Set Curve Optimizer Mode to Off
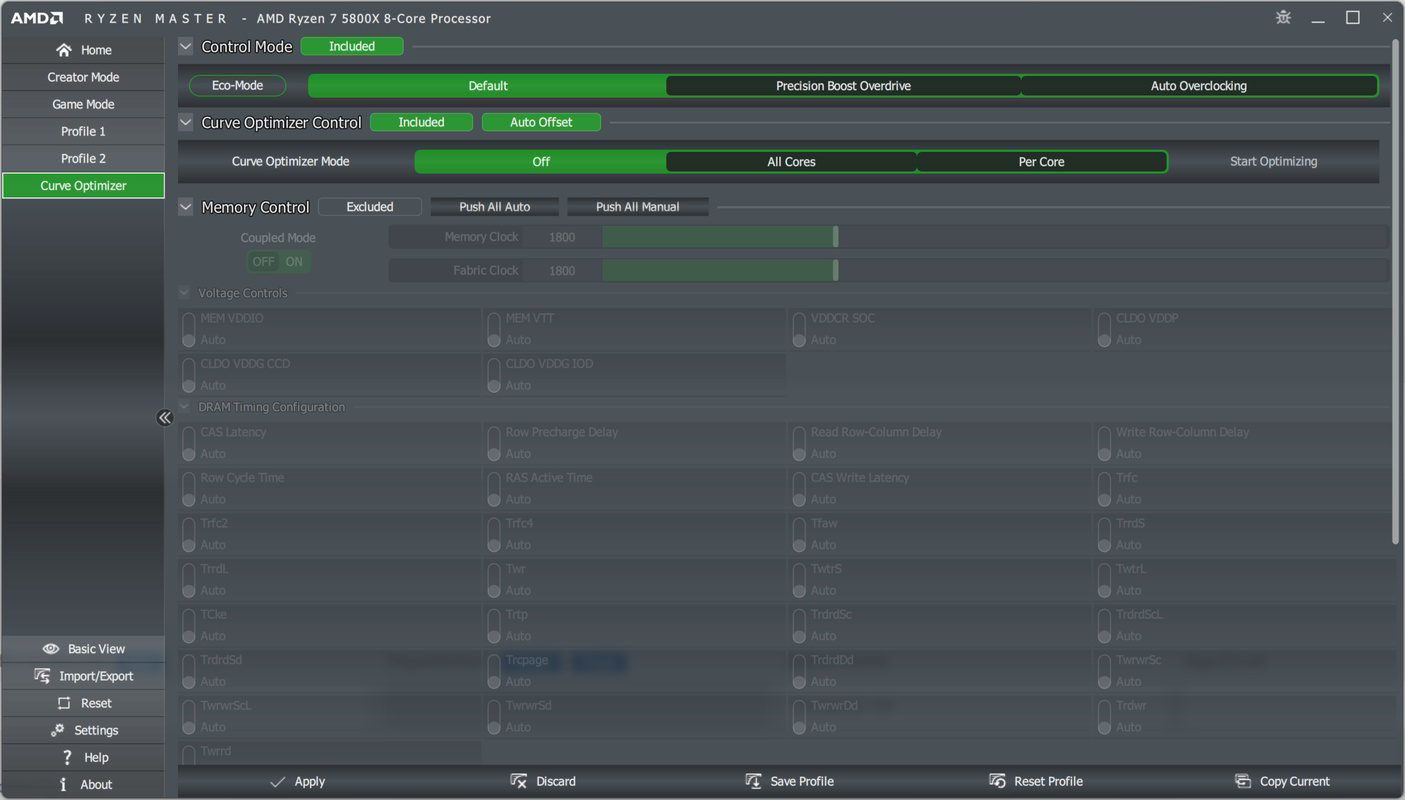The height and width of the screenshot is (800, 1405). [541, 161]
